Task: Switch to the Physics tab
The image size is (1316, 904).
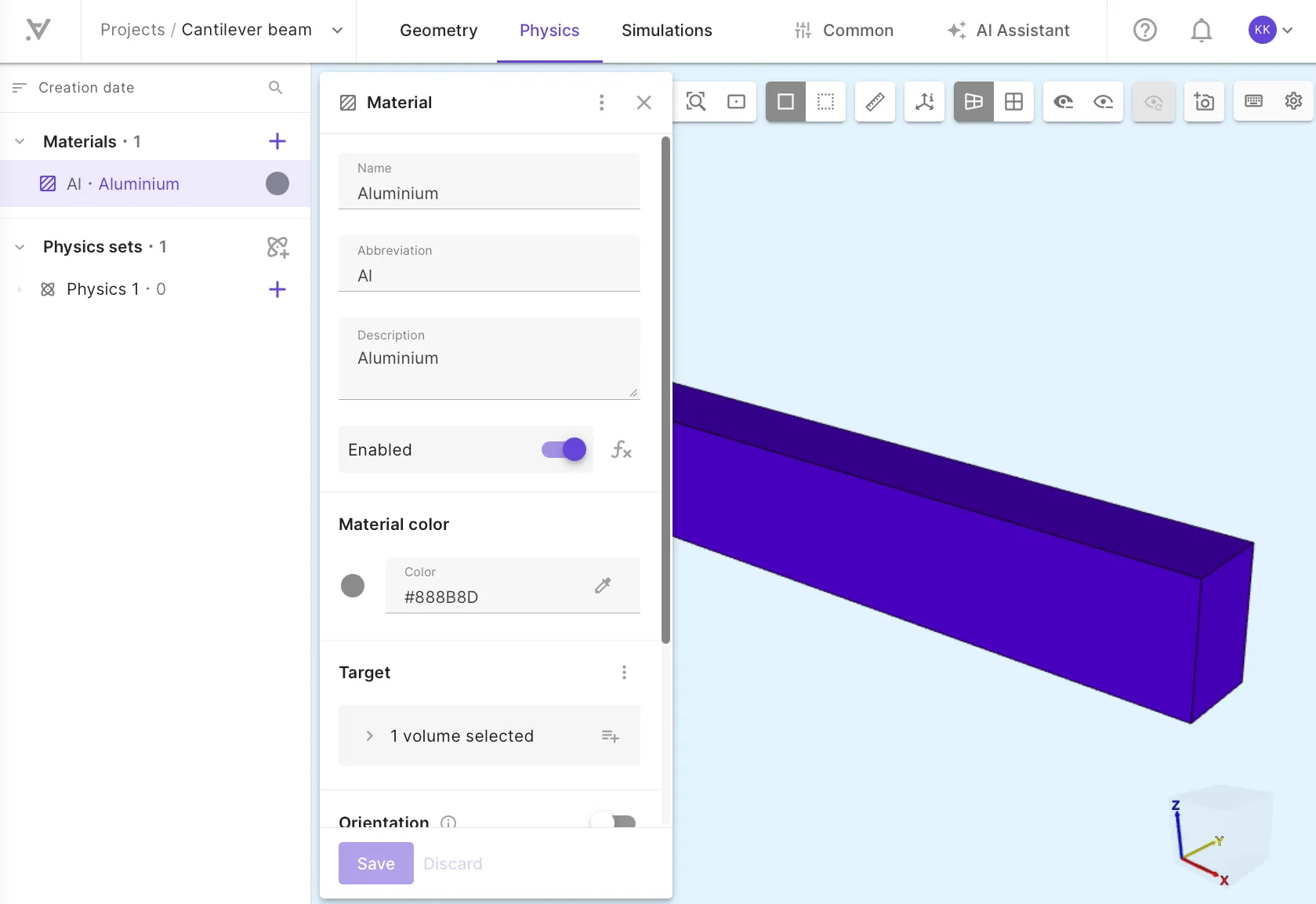Action: coord(549,31)
